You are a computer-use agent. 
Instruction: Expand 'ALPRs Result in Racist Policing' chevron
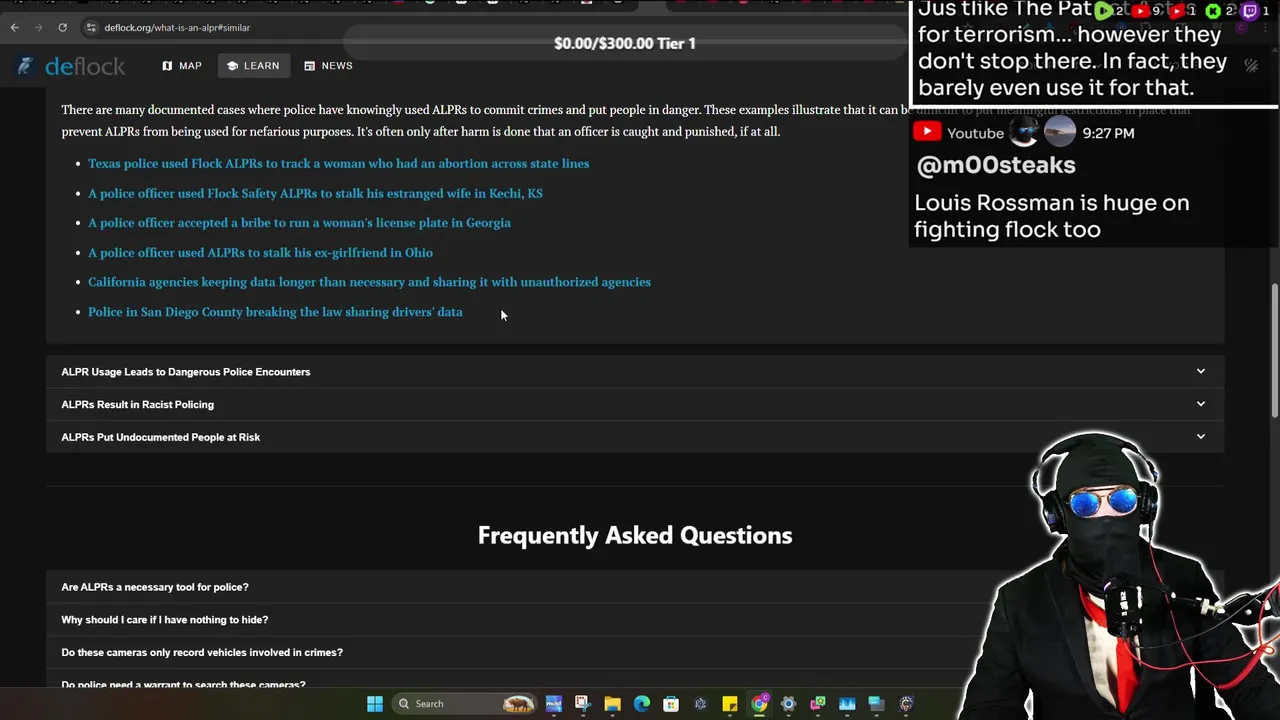point(1201,404)
